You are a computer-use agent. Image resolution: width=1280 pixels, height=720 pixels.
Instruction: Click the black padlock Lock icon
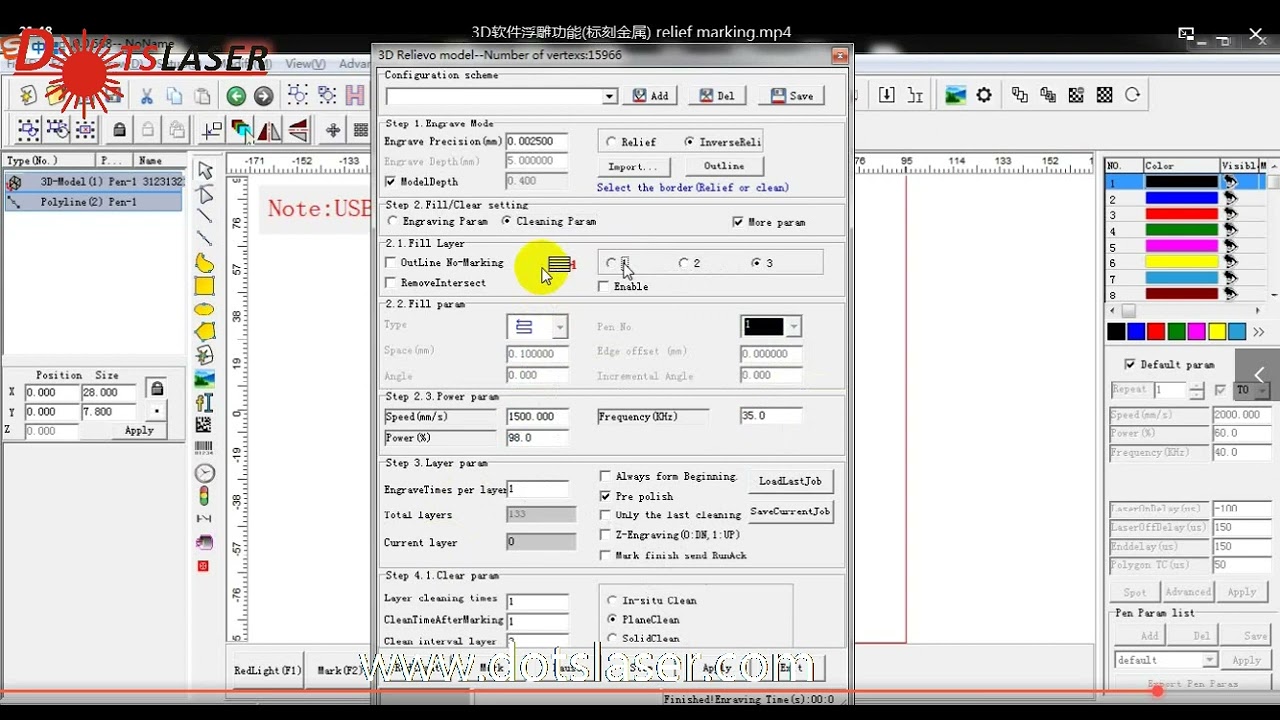tap(119, 130)
